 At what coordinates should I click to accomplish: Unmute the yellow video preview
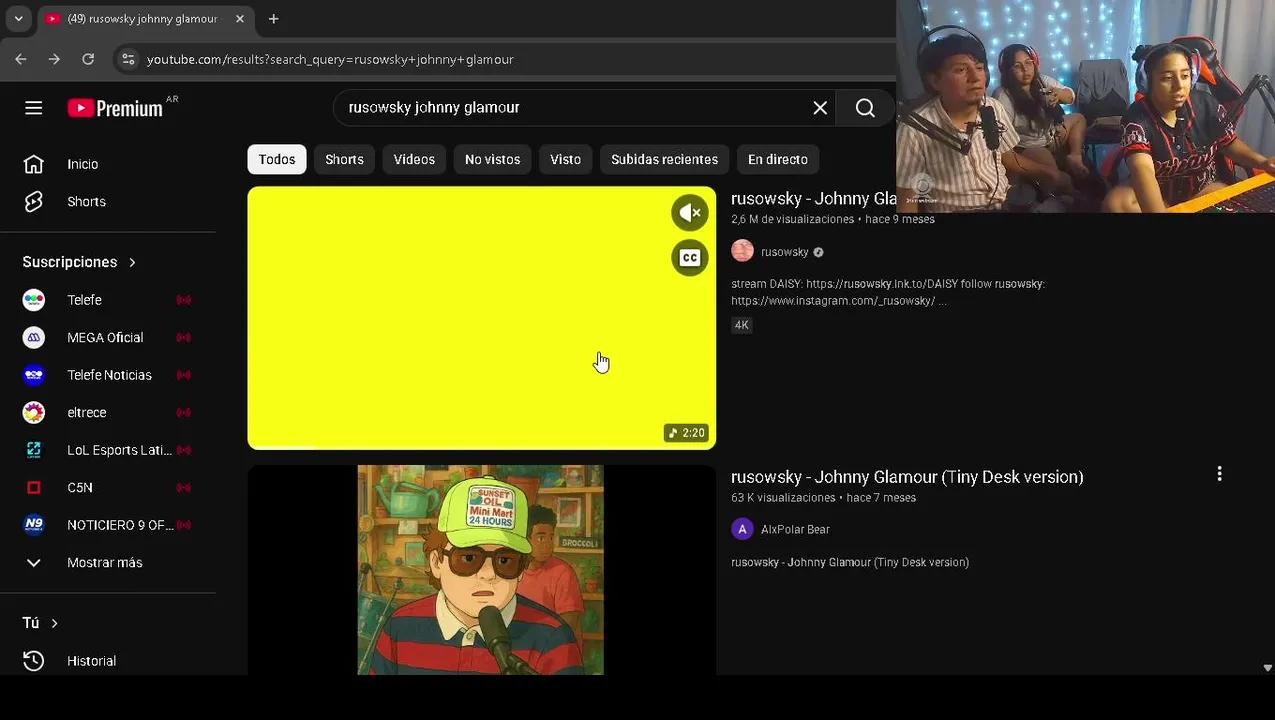[689, 213]
